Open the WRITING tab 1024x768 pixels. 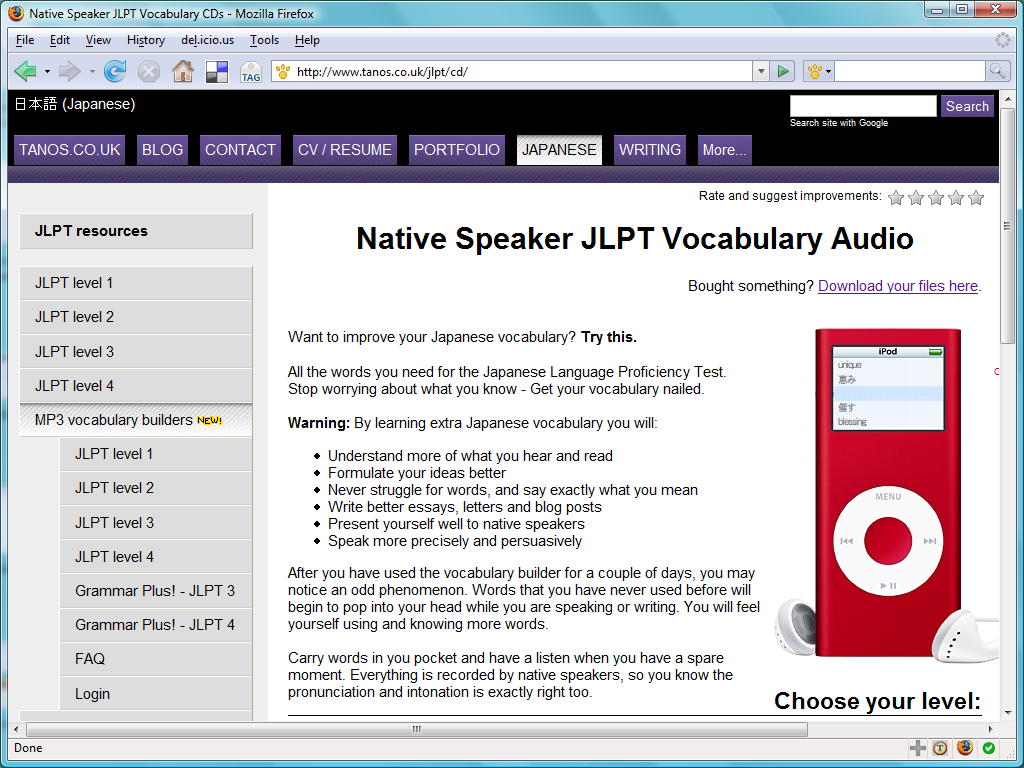pyautogui.click(x=650, y=150)
